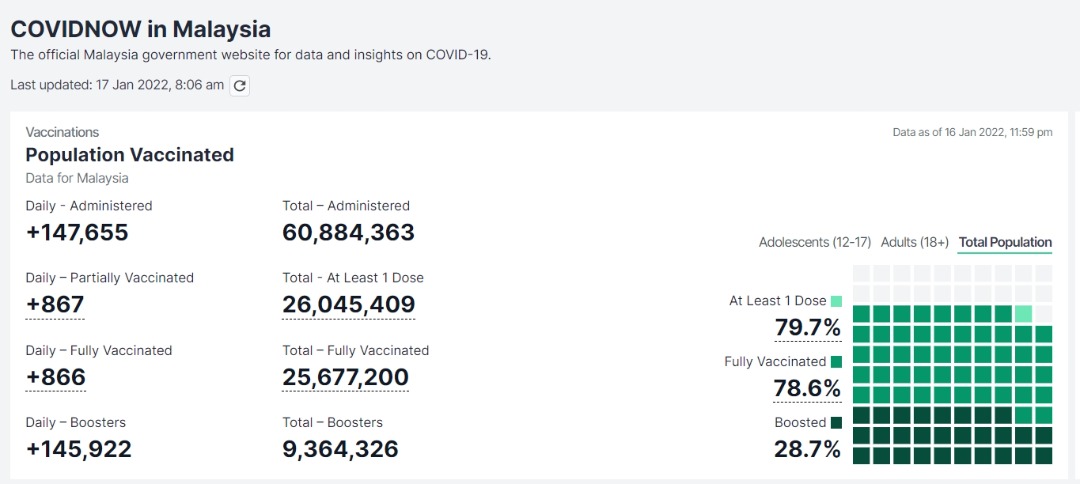Click the +147,655 daily administered value
This screenshot has width=1080, height=484.
(77, 232)
